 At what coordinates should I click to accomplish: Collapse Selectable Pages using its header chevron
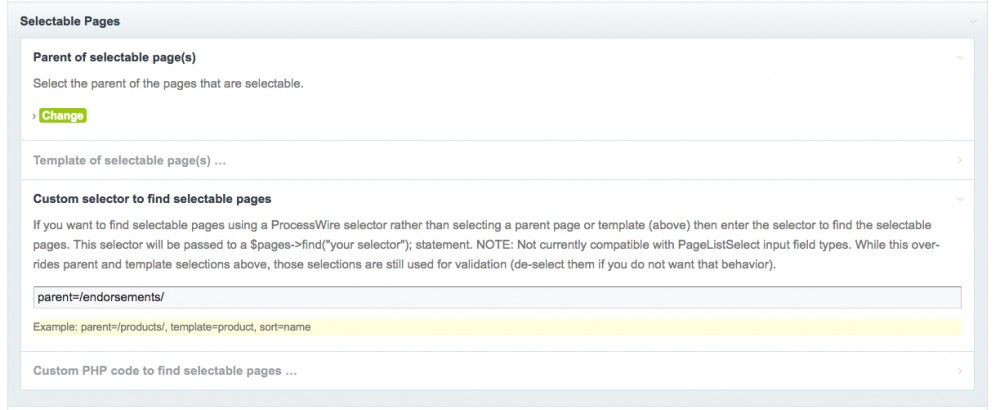[972, 21]
